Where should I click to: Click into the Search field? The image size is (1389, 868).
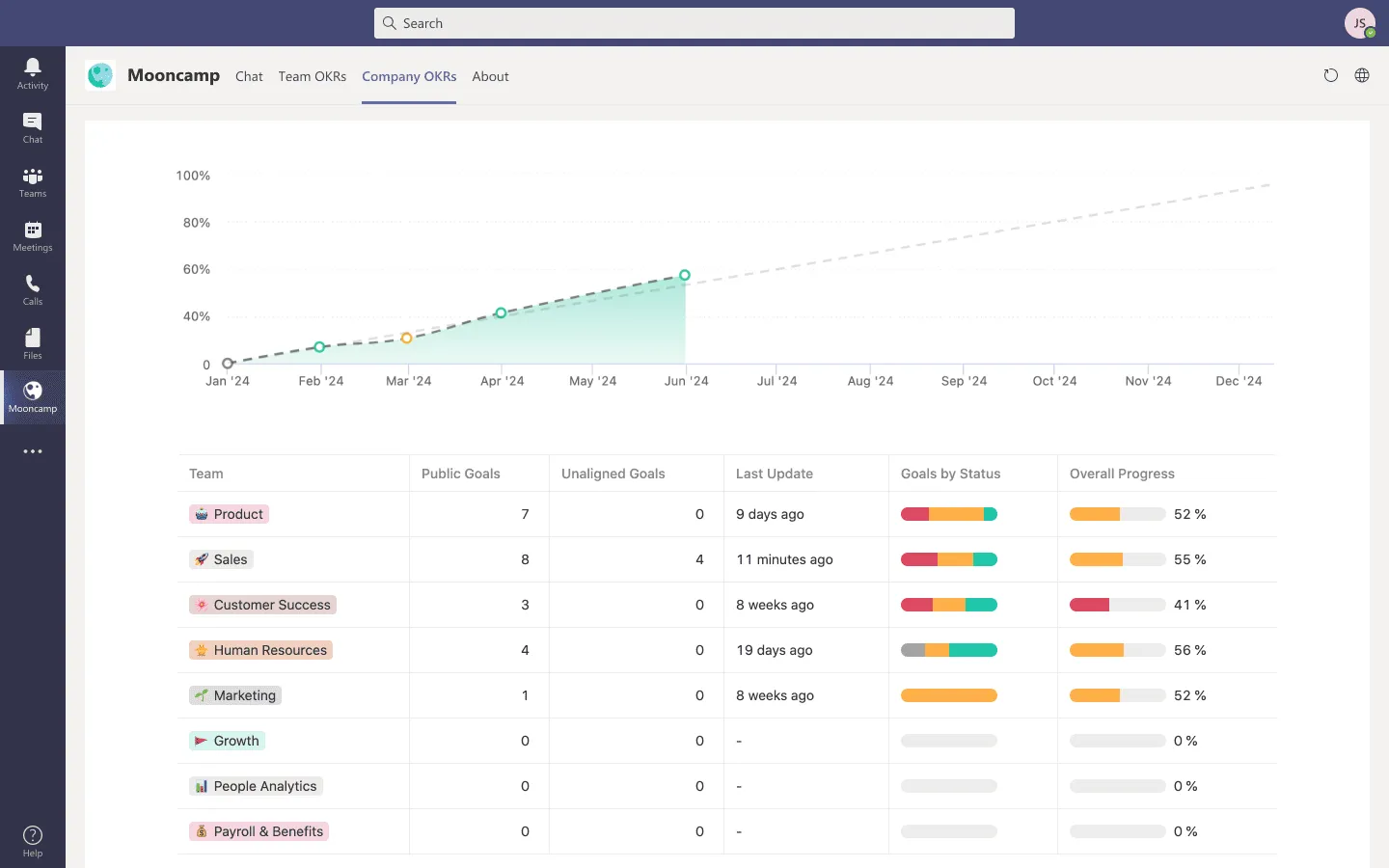coord(694,23)
